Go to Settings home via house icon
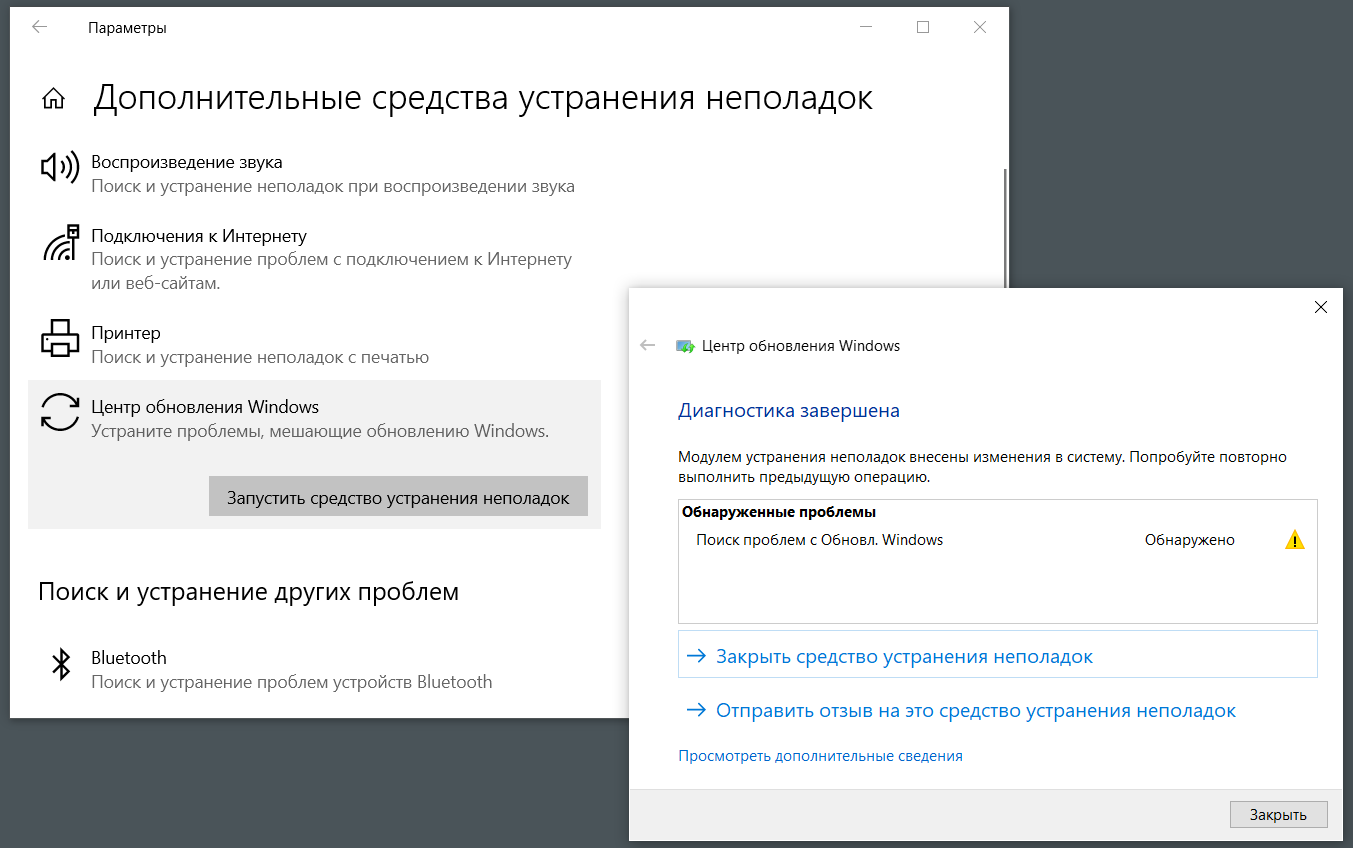 53,98
